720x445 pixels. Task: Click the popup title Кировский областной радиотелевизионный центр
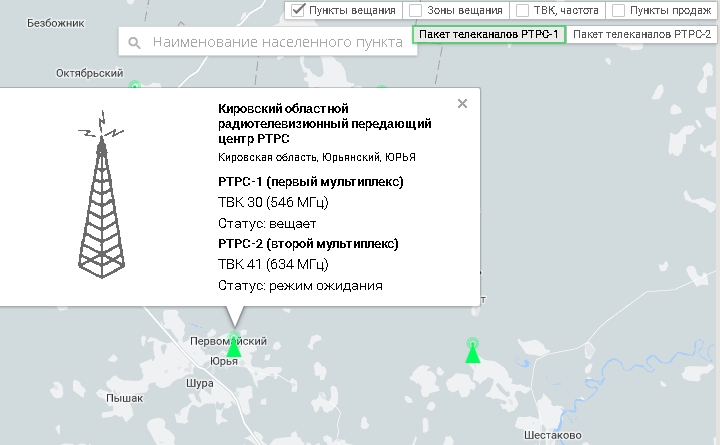pyautogui.click(x=325, y=124)
